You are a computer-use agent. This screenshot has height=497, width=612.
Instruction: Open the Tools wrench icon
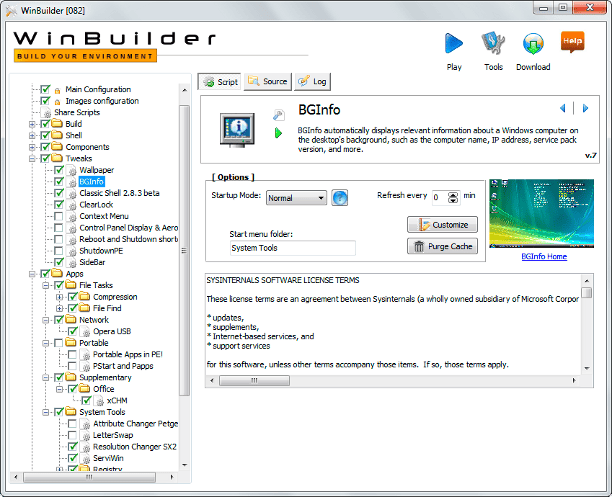[x=493, y=43]
